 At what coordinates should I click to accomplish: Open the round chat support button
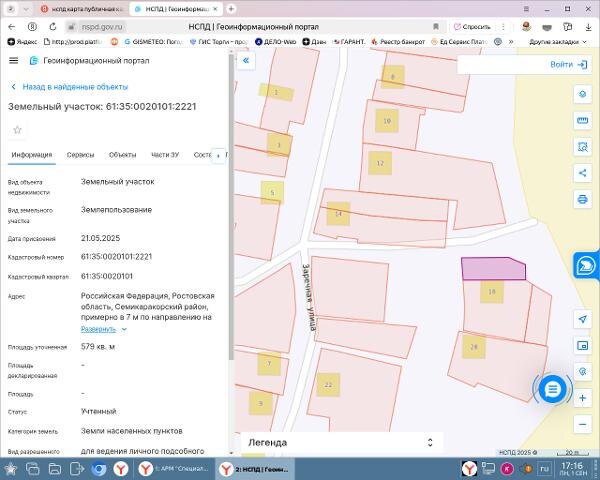coord(552,389)
